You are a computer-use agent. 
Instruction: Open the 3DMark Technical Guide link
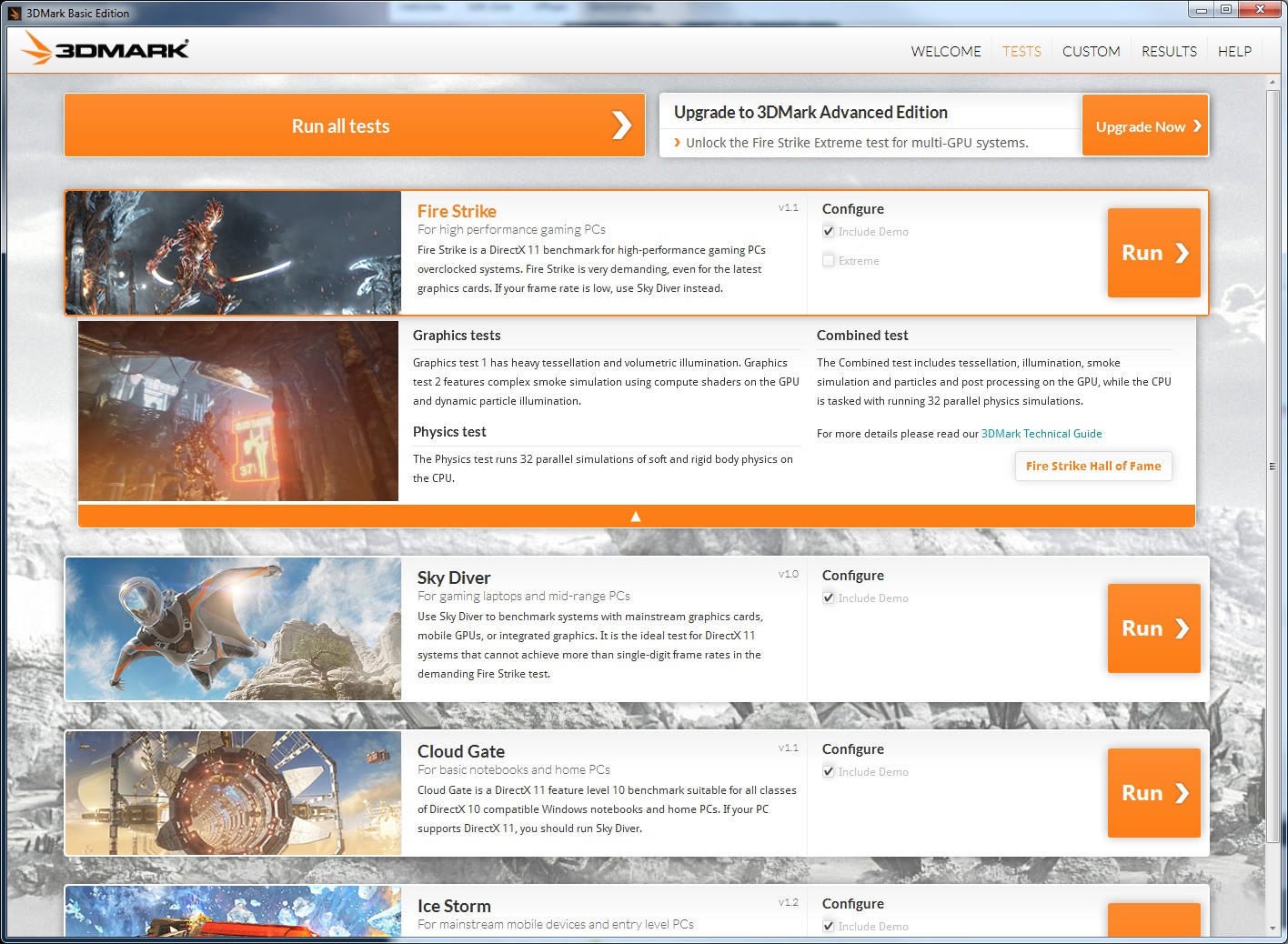1041,434
